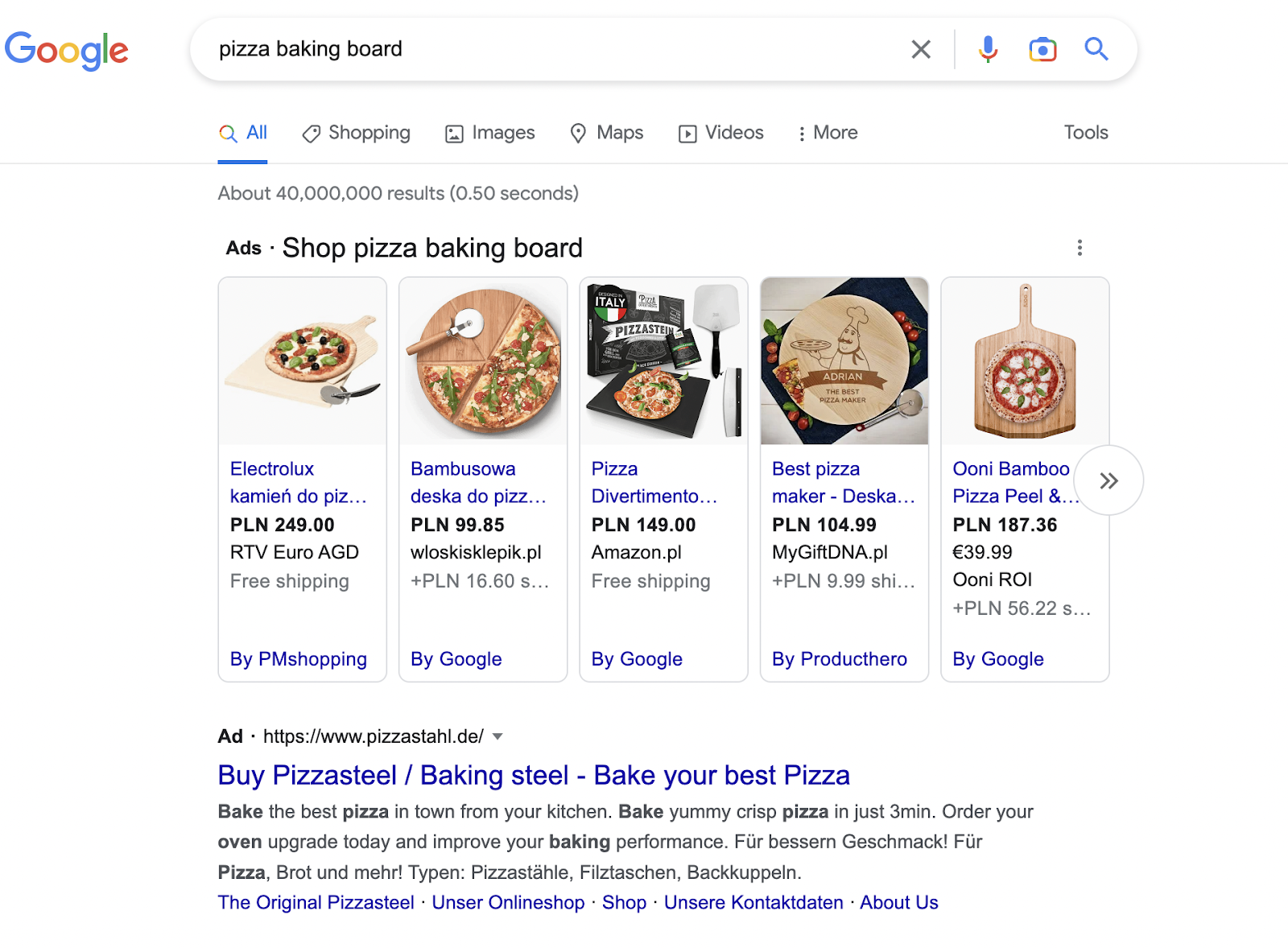The image size is (1288, 948).
Task: Start voice search with the microphone icon
Action: 988,49
